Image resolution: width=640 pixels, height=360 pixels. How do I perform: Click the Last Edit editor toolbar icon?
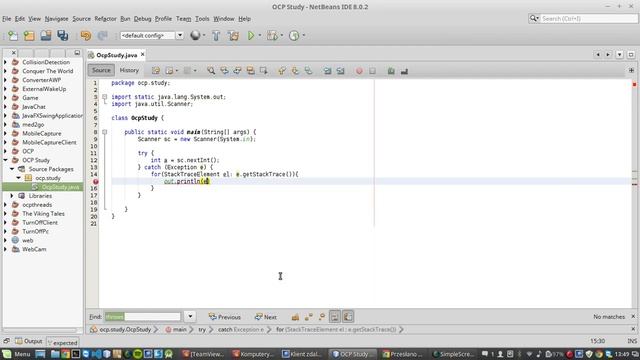click(156, 71)
